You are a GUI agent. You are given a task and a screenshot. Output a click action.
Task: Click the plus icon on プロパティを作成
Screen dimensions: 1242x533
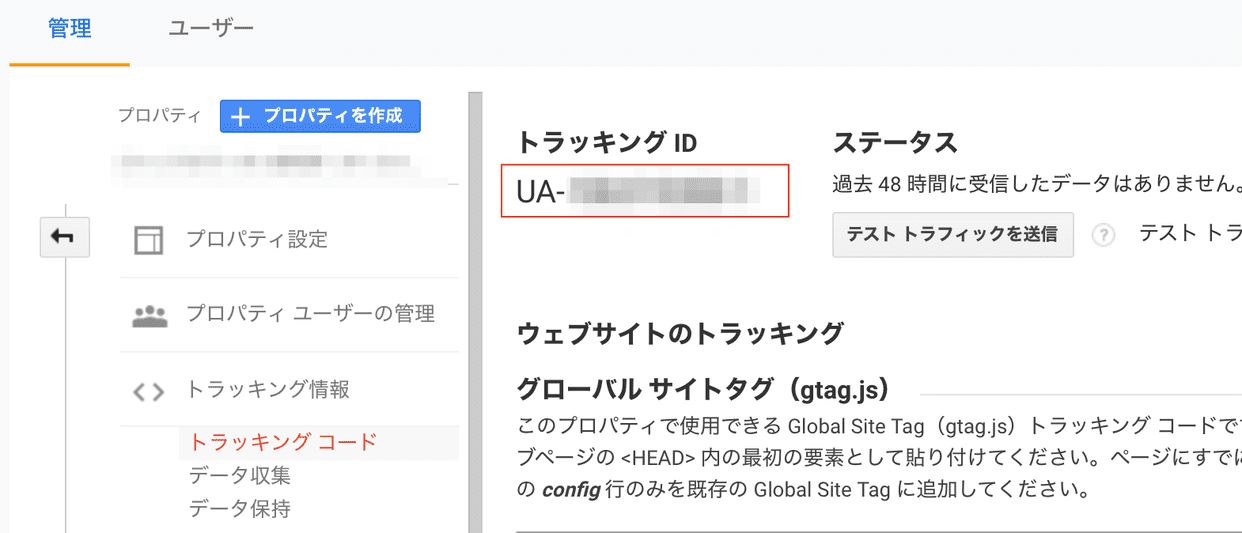tap(240, 117)
